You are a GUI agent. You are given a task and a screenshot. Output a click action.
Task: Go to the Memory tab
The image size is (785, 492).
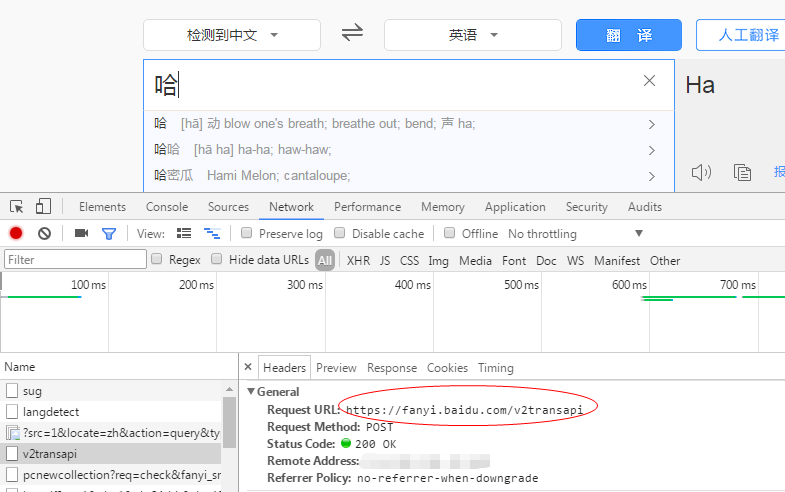tap(443, 207)
